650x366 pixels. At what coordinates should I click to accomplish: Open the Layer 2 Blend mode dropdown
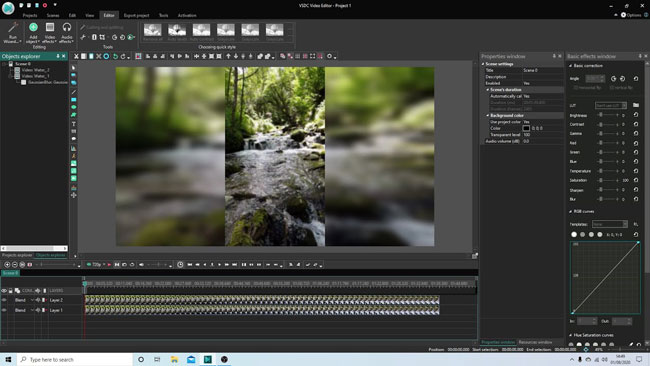(24, 300)
